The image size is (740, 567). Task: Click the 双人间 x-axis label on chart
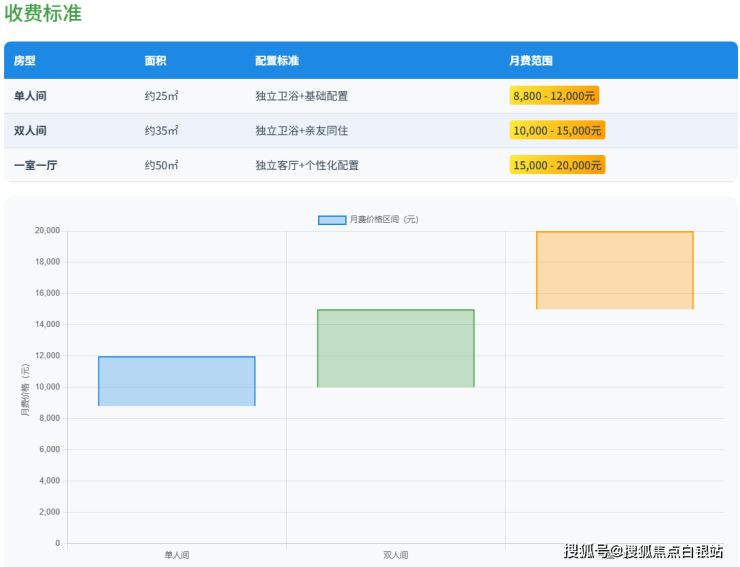395,554
